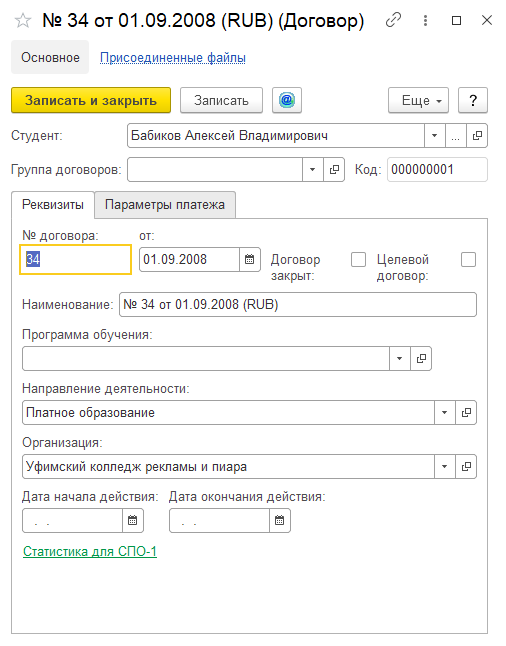
Task: Copy link to this contract via chain icon
Action: pos(393,20)
